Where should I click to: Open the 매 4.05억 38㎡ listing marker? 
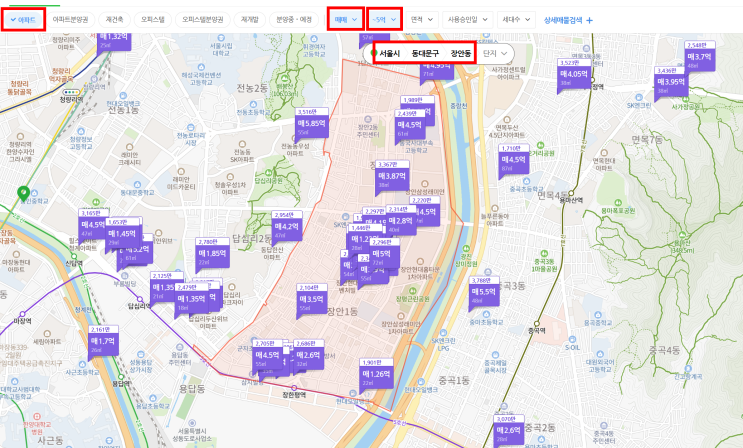click(573, 74)
